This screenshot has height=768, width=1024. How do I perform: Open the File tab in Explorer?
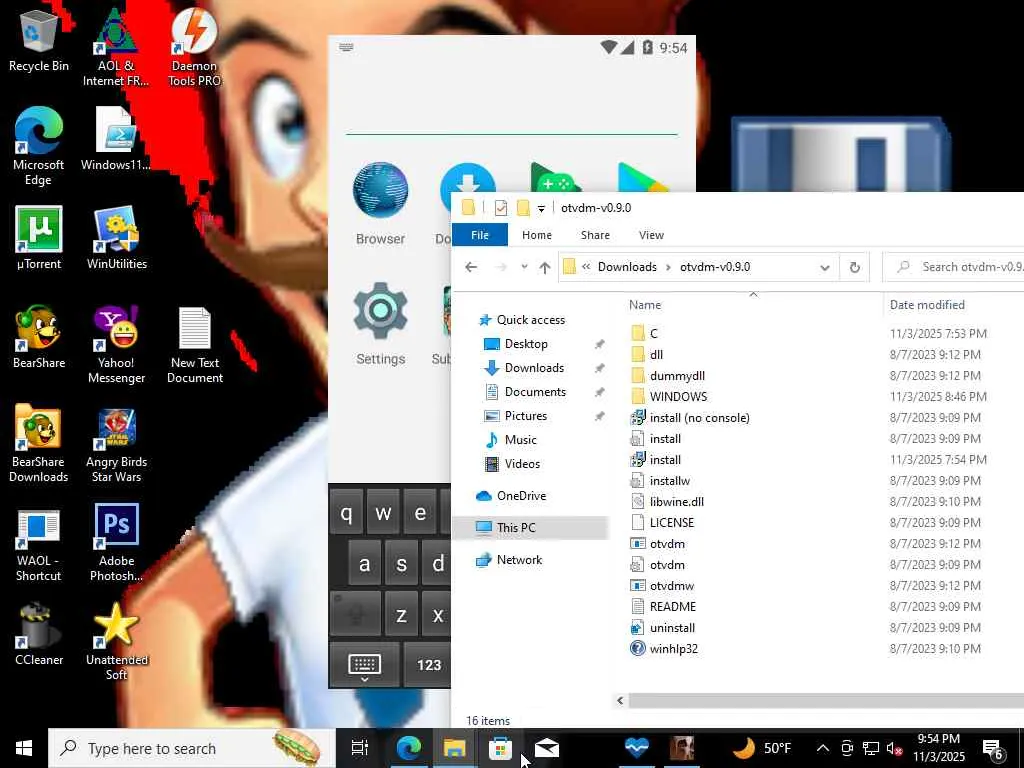click(480, 235)
